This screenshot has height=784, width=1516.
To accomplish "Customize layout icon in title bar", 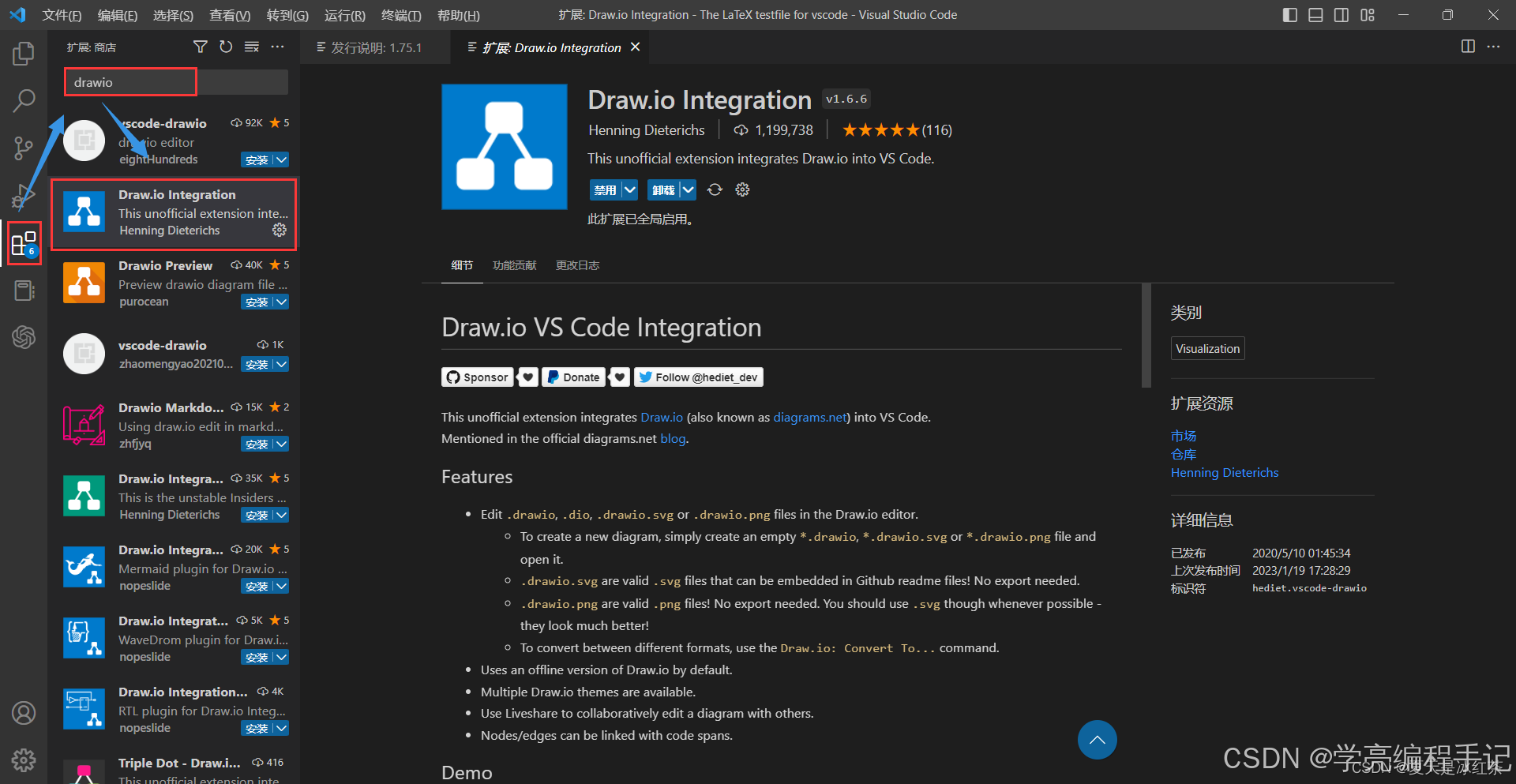I will pos(1368,15).
